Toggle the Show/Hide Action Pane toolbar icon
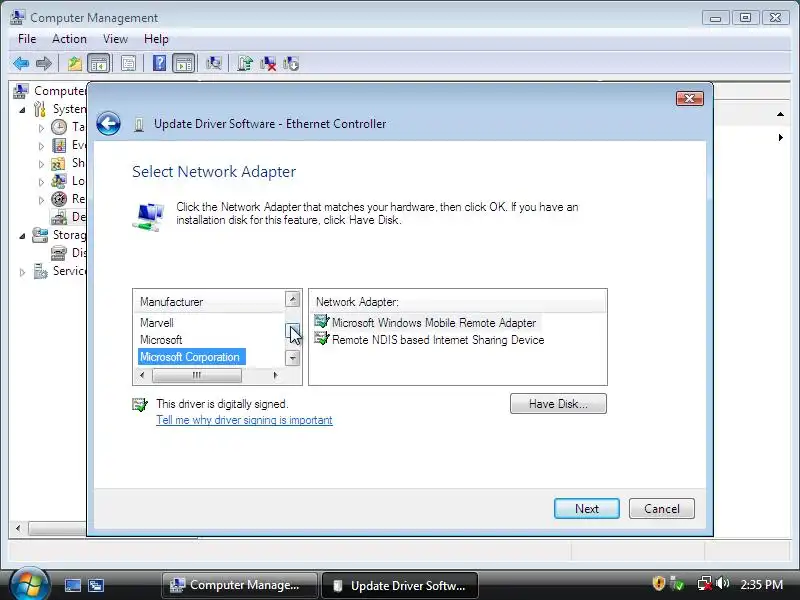 [183, 64]
